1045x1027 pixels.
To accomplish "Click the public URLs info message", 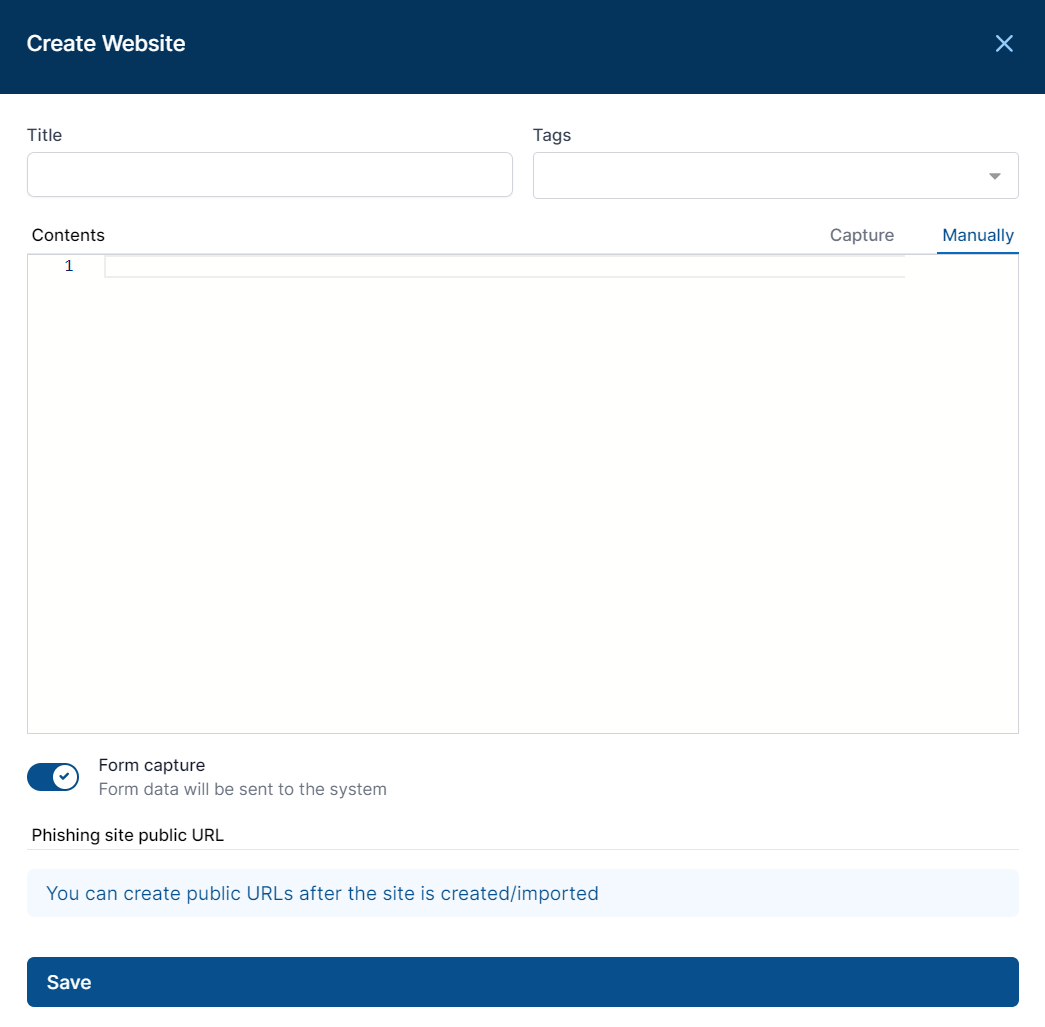I will [522, 893].
